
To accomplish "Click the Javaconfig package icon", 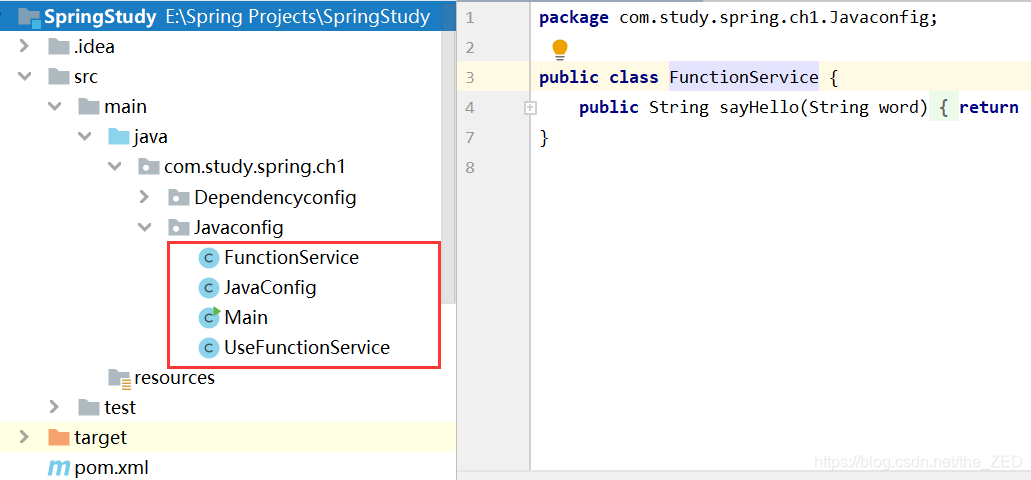I will click(179, 228).
